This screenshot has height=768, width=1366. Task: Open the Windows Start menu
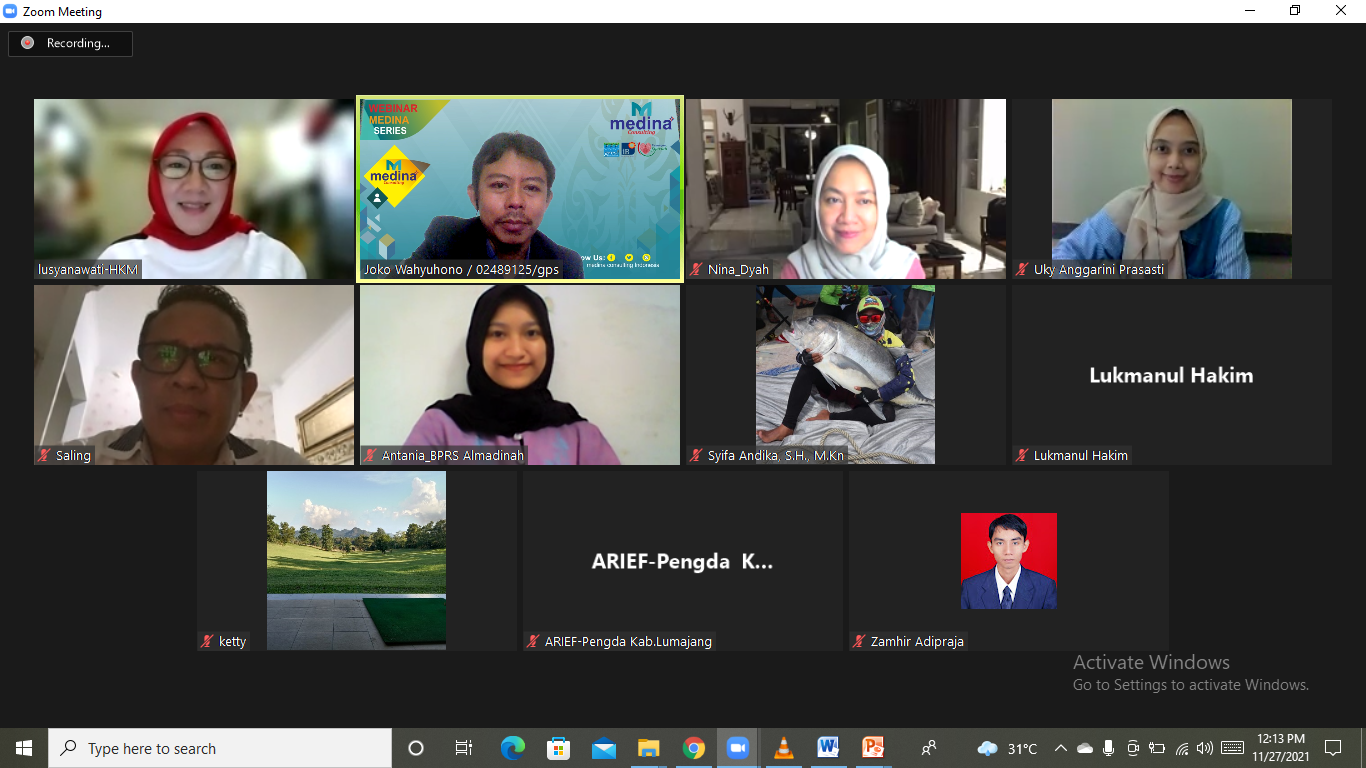pos(24,748)
